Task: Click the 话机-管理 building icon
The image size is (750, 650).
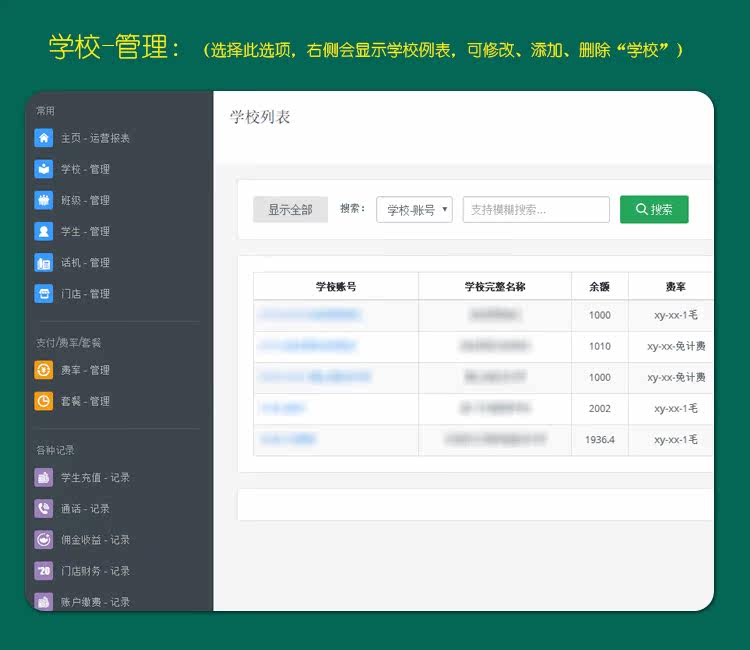Action: (44, 263)
